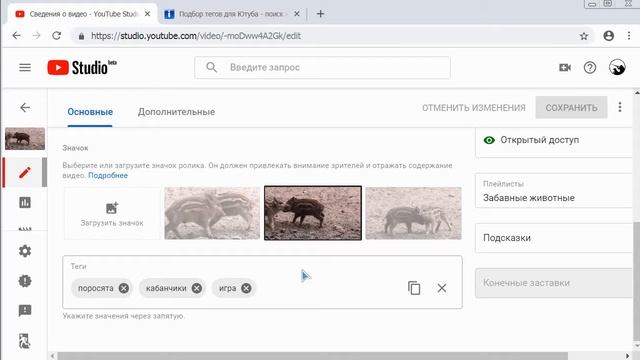This screenshot has height=360, width=640.
Task: Remove the кабанчики tag
Action: [x=196, y=288]
